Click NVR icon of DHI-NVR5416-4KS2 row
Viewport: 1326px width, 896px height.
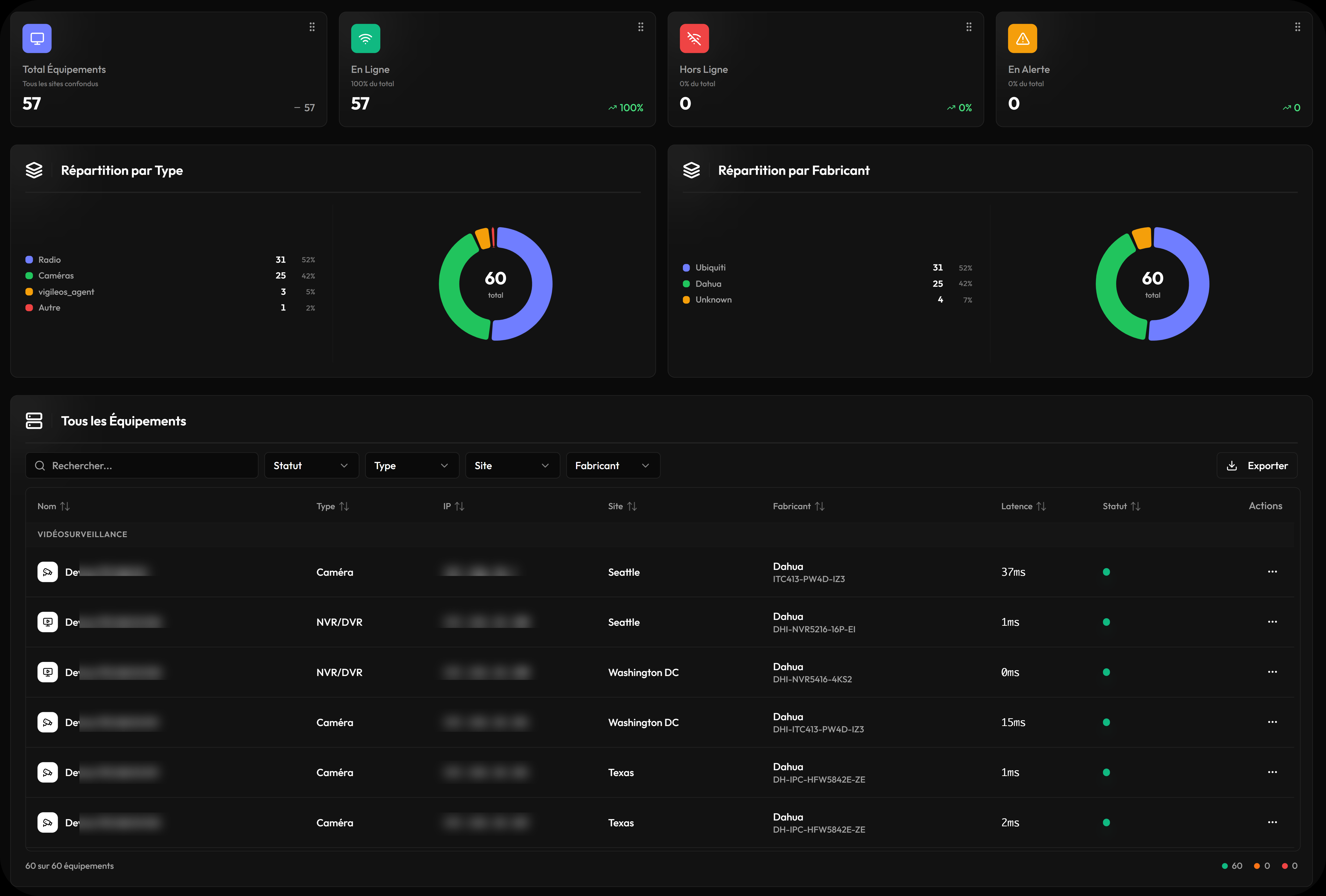pyautogui.click(x=48, y=672)
